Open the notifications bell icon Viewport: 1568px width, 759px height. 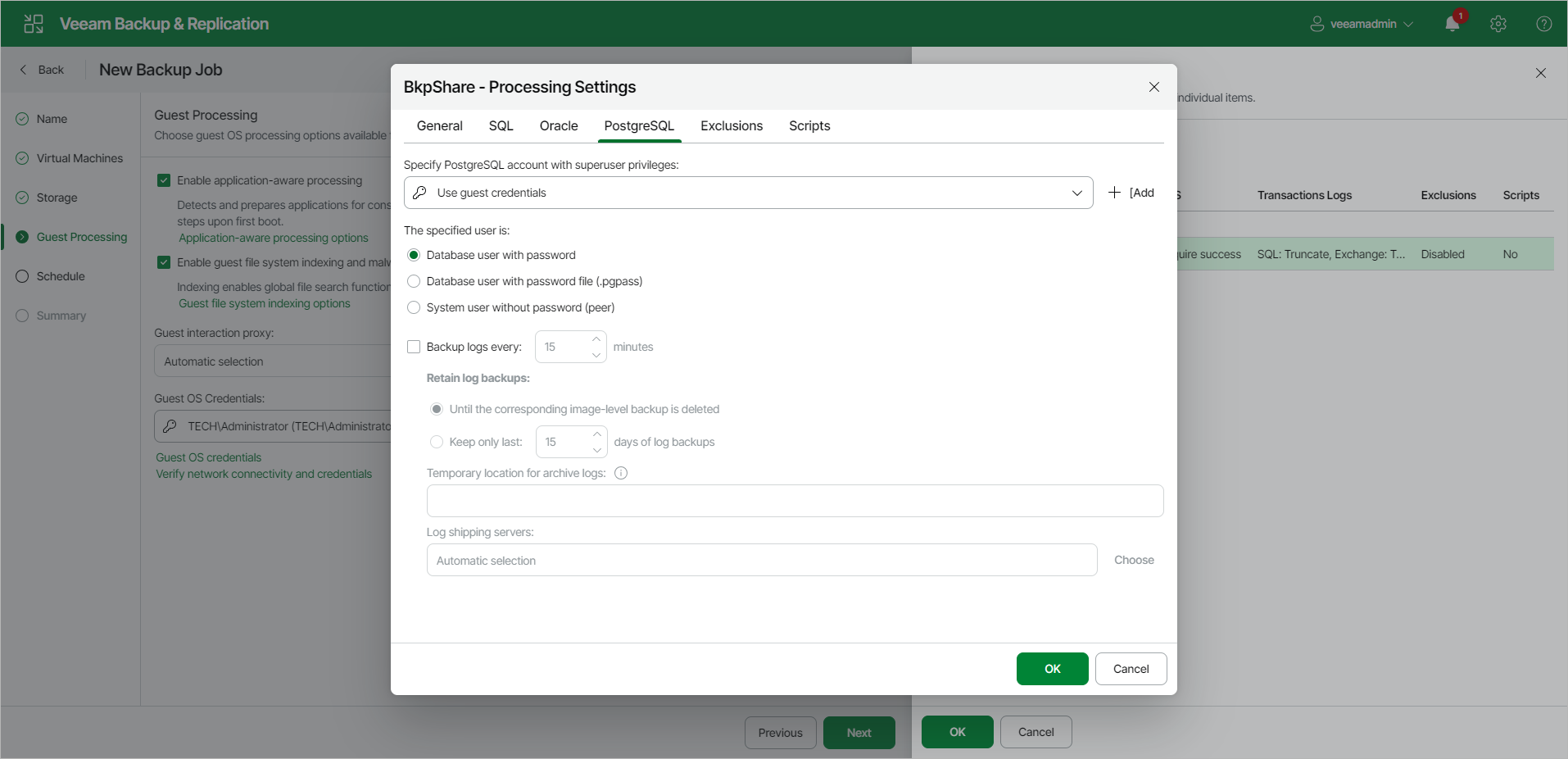pos(1452,24)
